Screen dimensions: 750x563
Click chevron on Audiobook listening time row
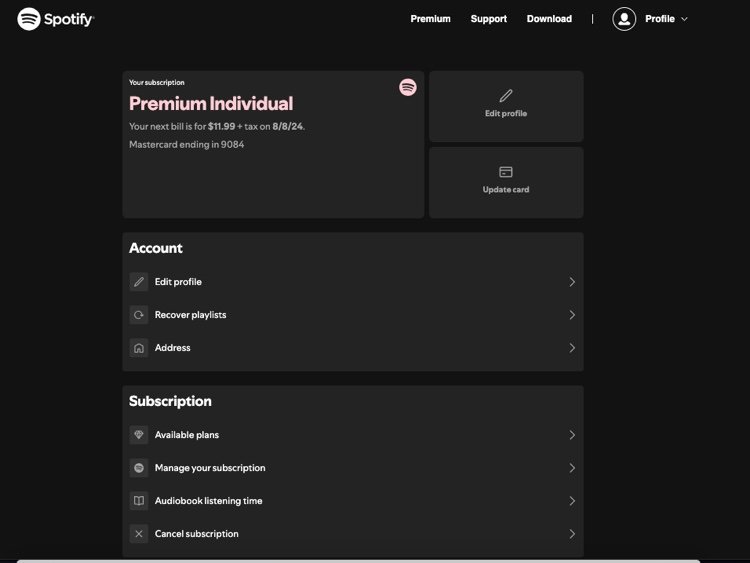click(572, 501)
